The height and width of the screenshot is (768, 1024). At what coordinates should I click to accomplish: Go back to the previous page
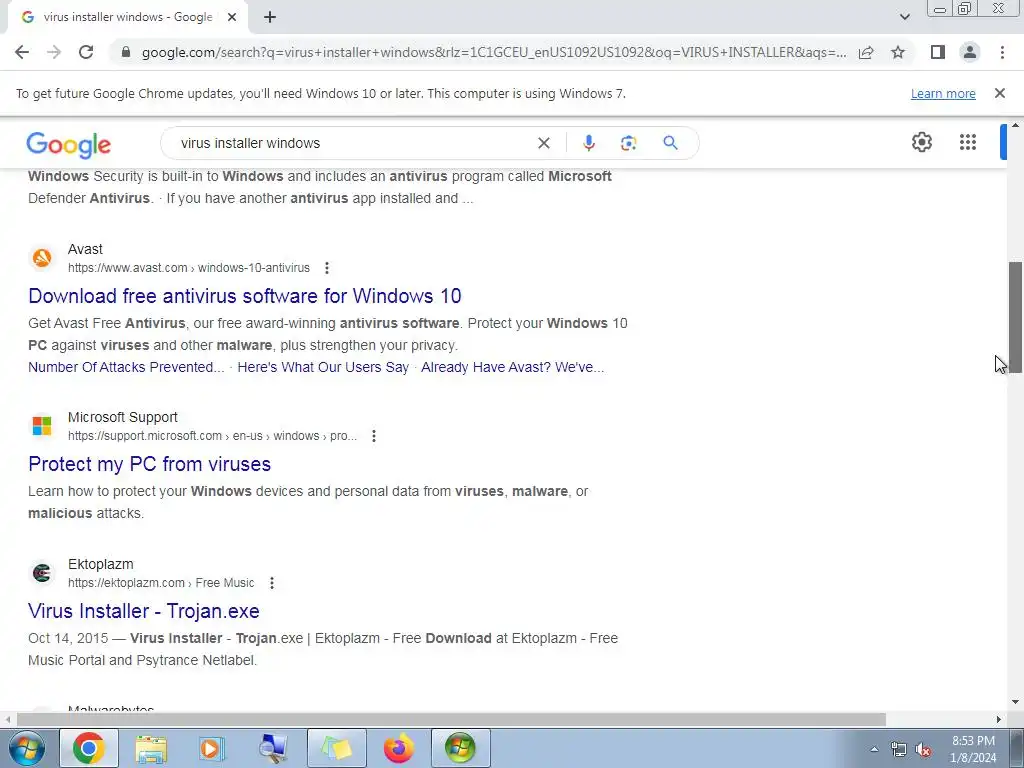22,52
